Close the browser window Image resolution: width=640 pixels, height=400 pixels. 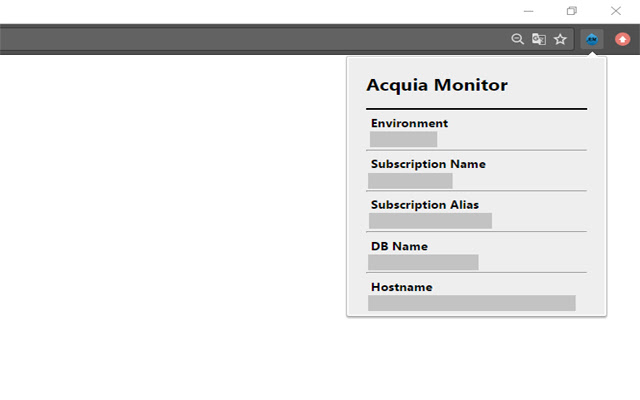(x=616, y=11)
